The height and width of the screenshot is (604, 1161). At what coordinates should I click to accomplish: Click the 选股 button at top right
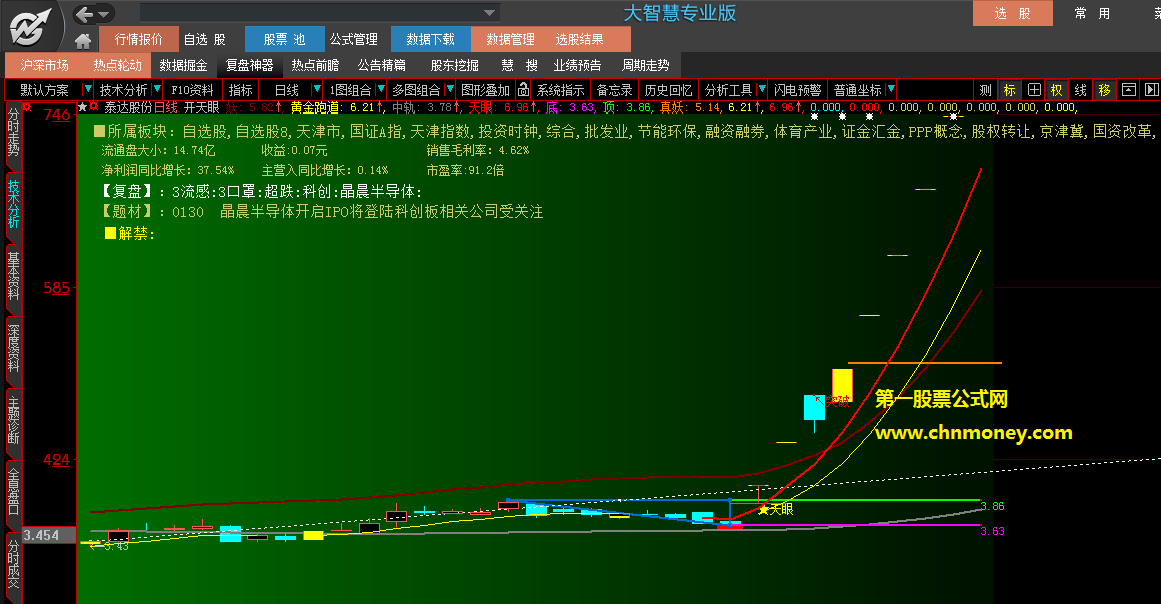1012,13
